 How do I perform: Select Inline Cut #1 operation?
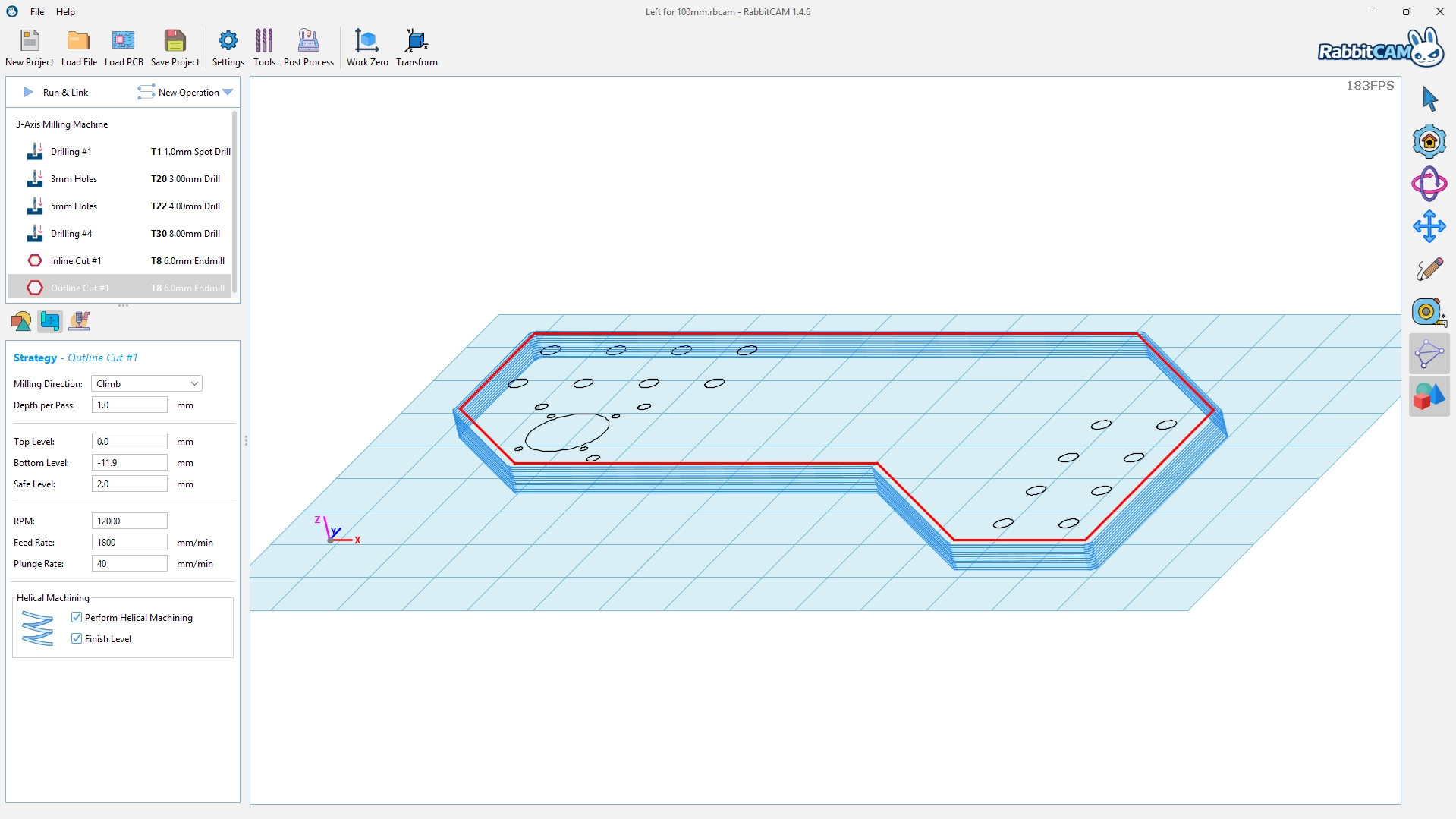pos(76,261)
